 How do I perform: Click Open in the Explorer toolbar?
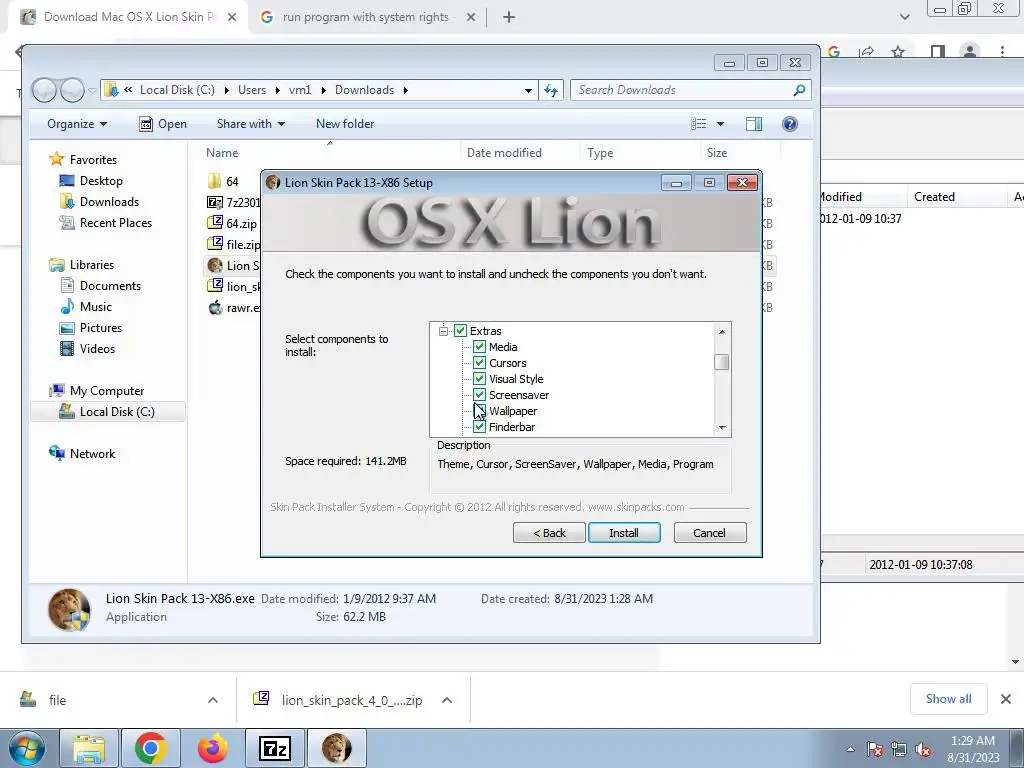tap(163, 124)
